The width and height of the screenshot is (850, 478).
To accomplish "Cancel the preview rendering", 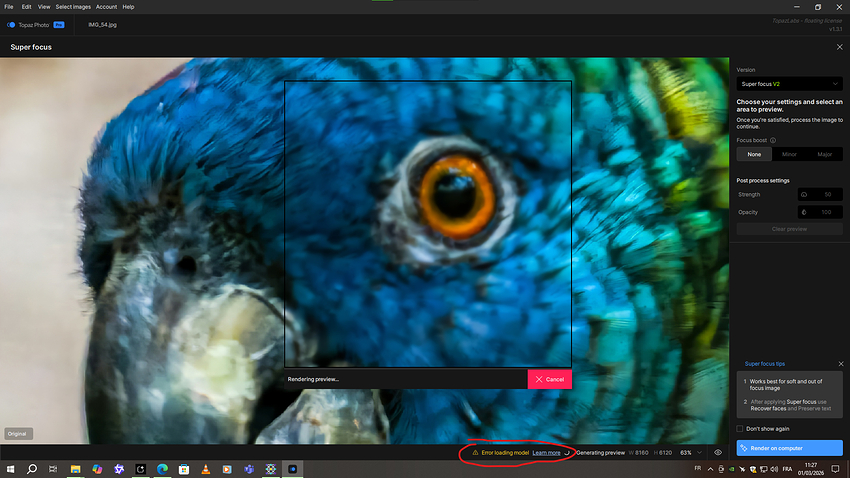I will pos(549,379).
